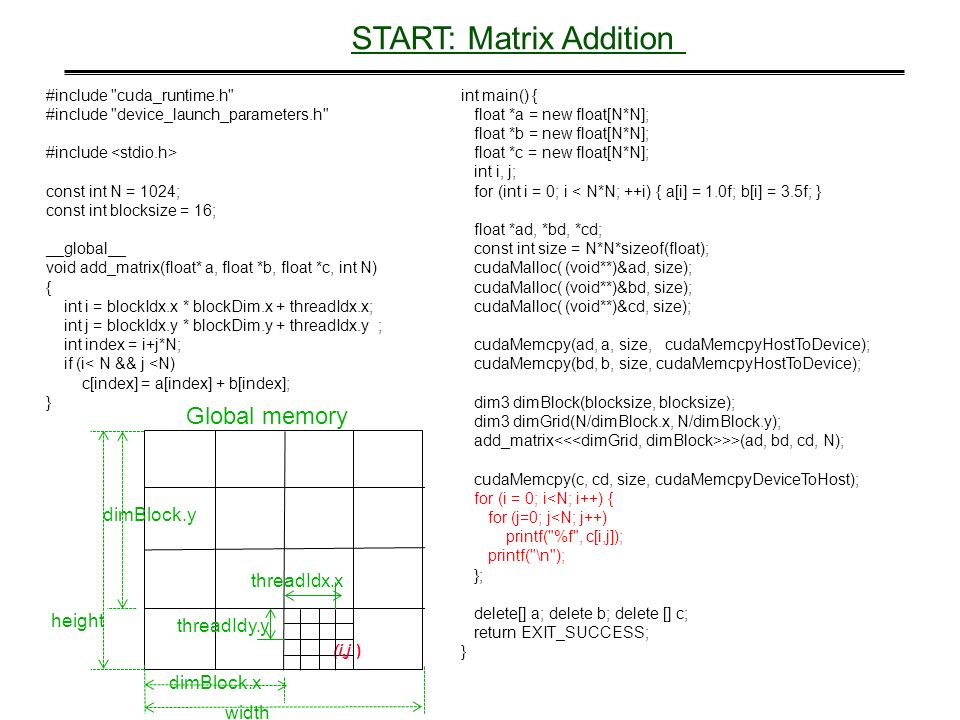Click 'const int N = 1024;' line

(x=113, y=191)
